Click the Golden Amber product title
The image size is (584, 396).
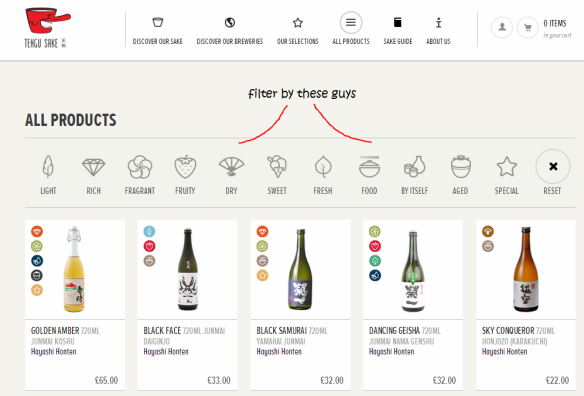point(55,330)
